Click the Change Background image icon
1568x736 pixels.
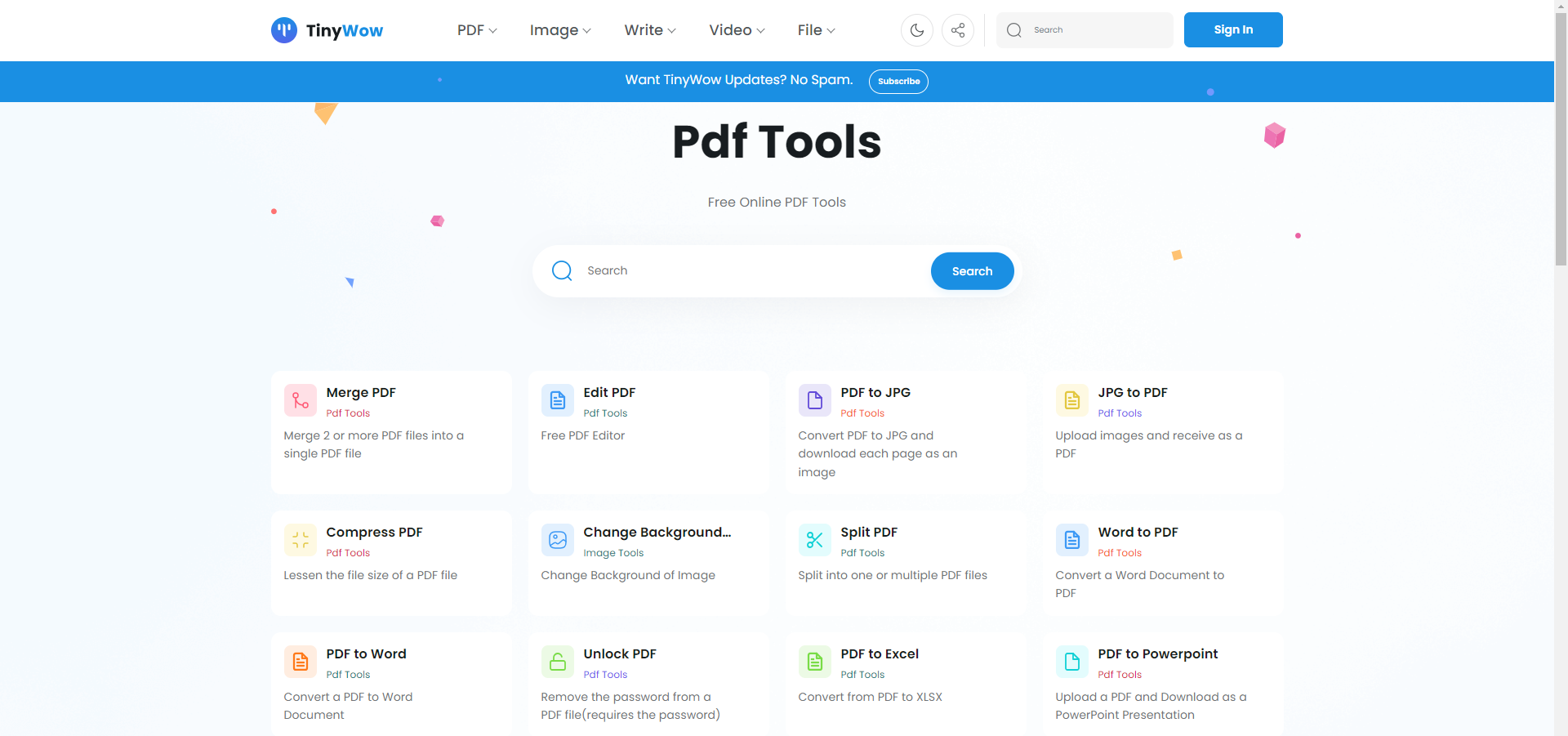click(557, 540)
